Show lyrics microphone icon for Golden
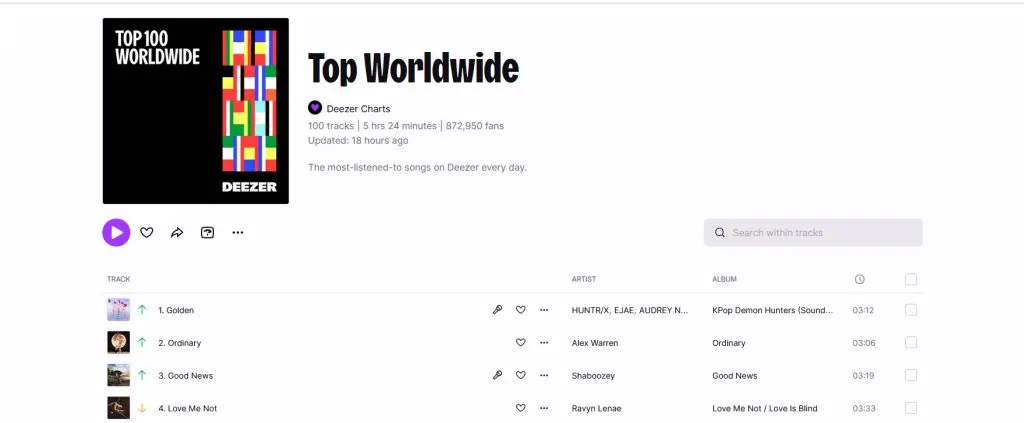The image size is (1024, 423). coord(498,310)
